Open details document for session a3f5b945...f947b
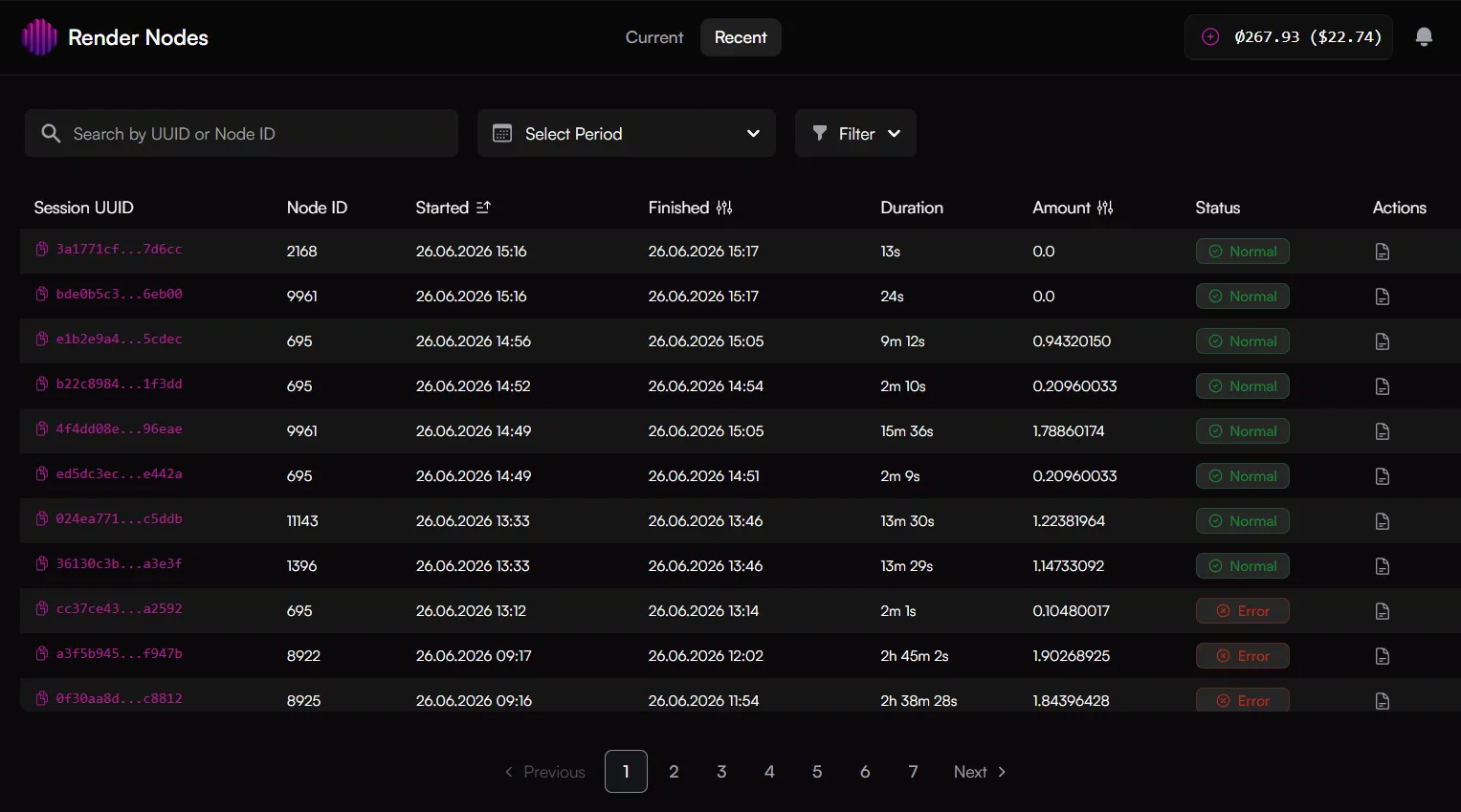Screen dimensions: 1461x812 (1383, 656)
